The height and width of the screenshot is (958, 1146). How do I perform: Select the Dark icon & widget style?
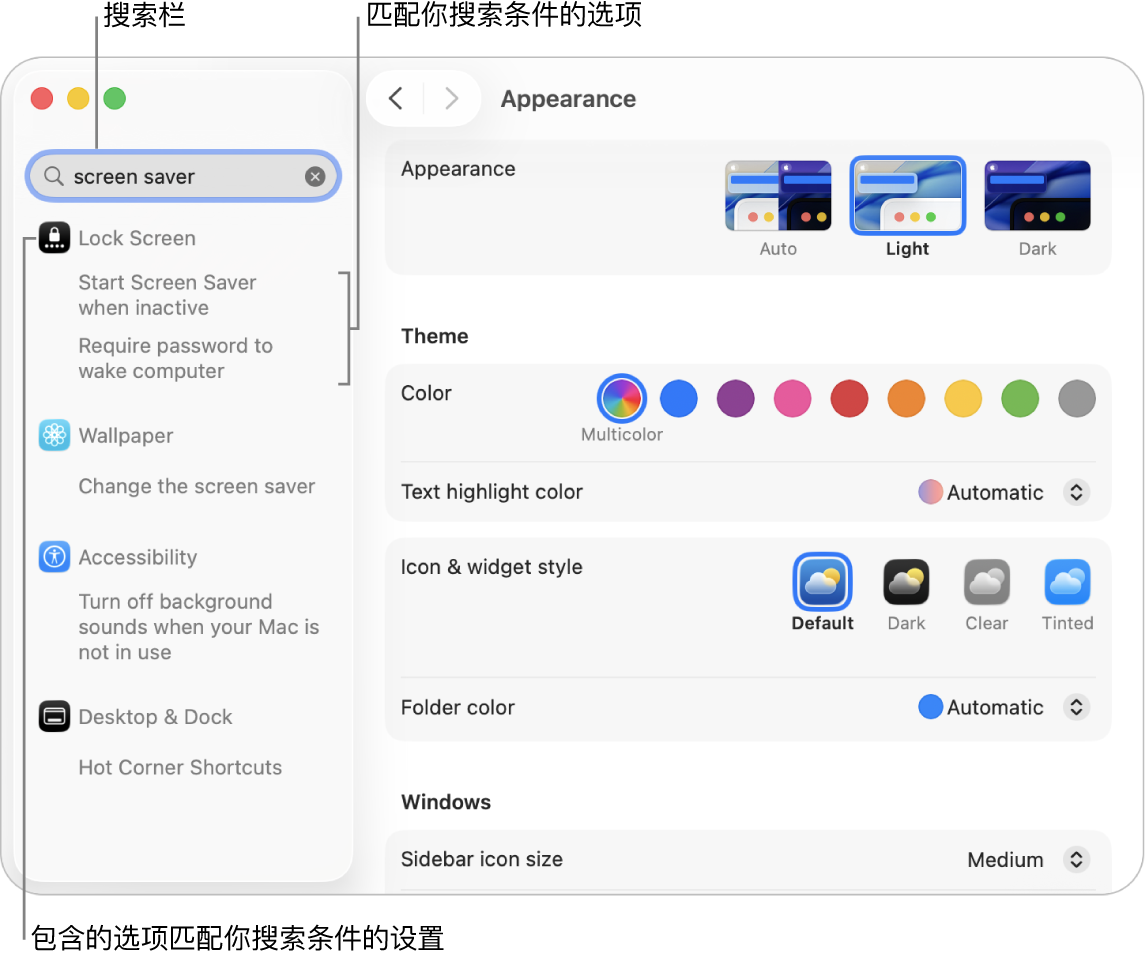tap(906, 582)
